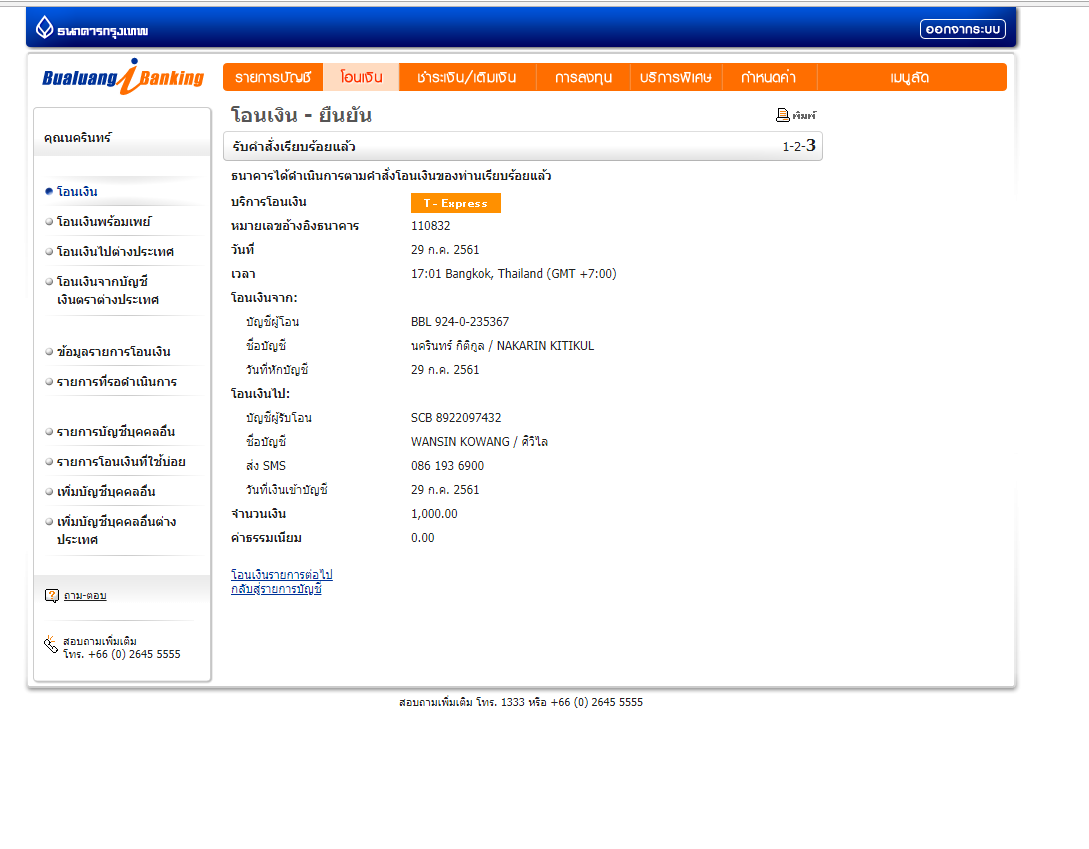Switch to the การลงทุน tab
Screen dimensions: 1089x849
[583, 77]
